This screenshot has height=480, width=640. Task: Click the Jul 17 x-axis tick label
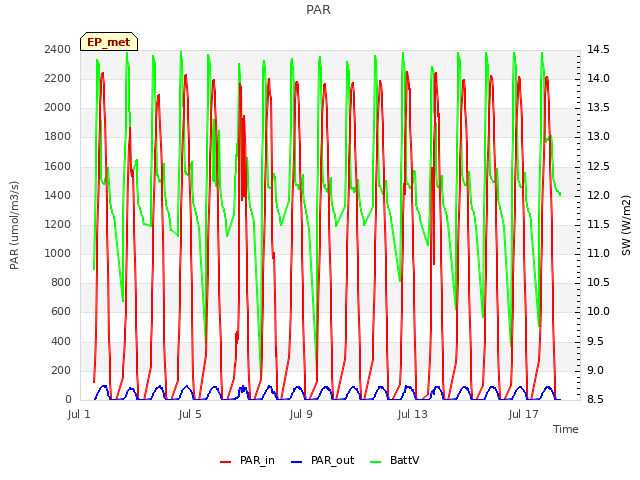click(523, 414)
